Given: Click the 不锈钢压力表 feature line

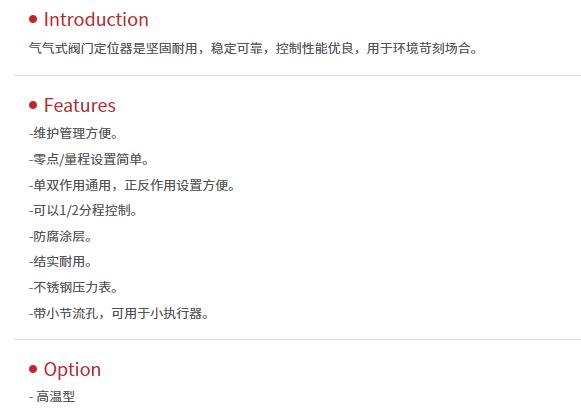Looking at the screenshot, I should [x=73, y=287].
